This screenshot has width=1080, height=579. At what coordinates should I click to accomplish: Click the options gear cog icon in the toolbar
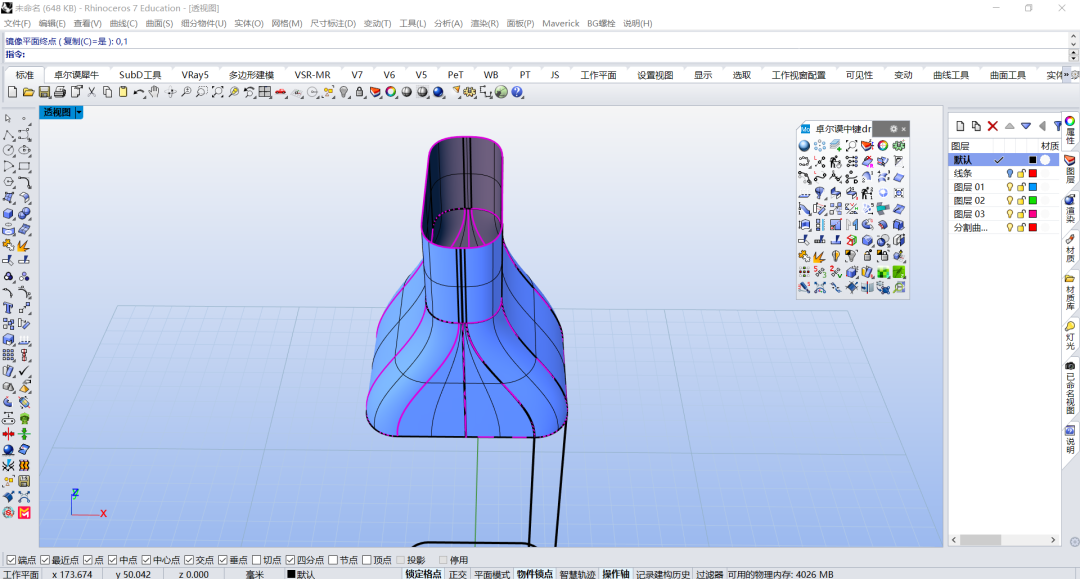(470, 92)
